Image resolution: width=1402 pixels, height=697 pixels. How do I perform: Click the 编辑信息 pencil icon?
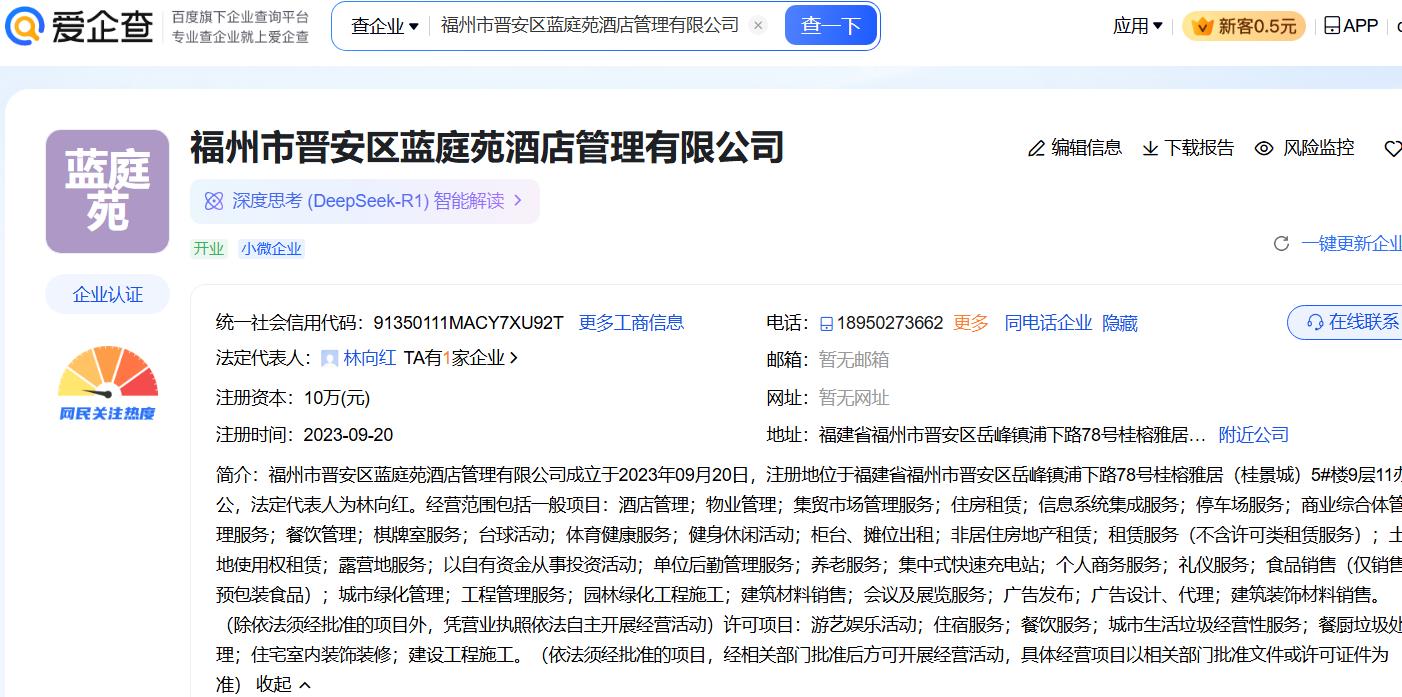[1037, 149]
